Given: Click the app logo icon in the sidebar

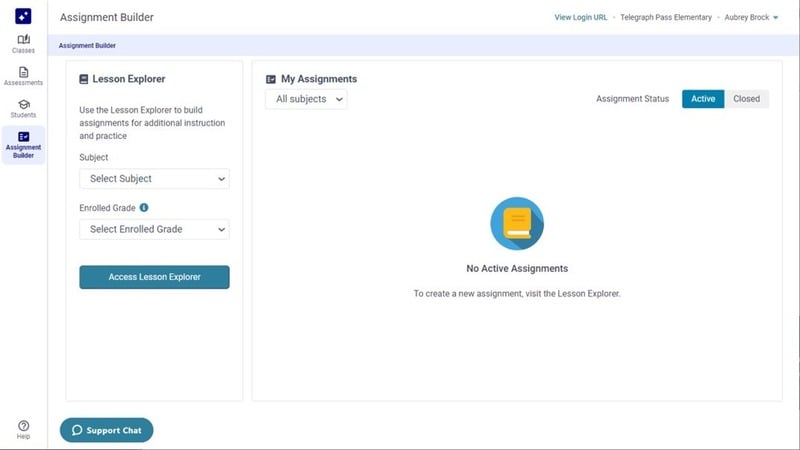Looking at the screenshot, I should [23, 16].
